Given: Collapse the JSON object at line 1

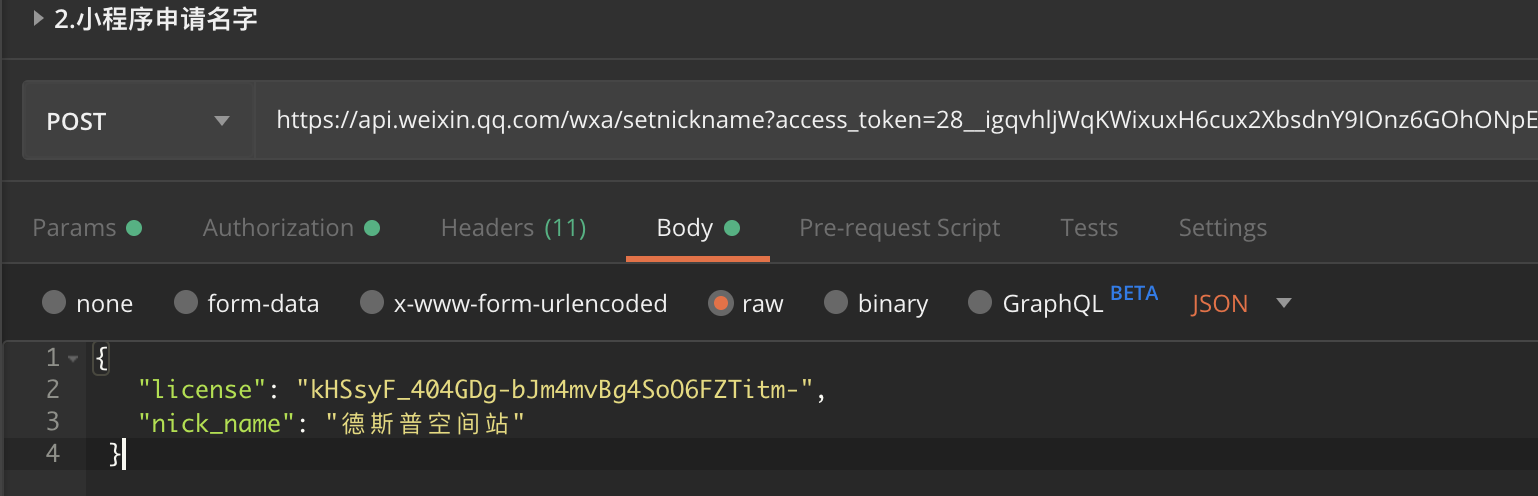Looking at the screenshot, I should (72, 358).
